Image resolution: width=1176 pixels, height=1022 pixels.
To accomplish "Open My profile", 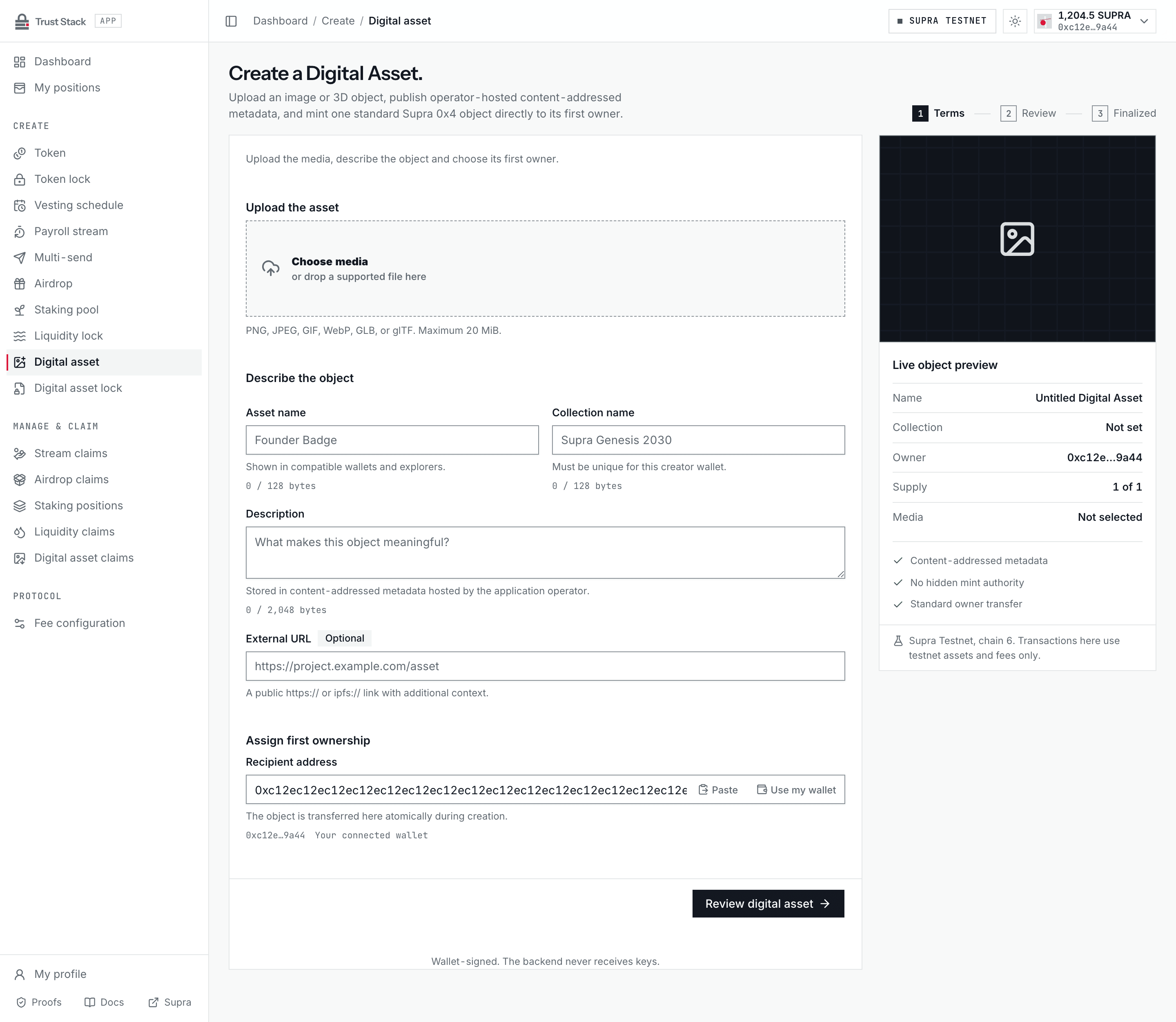I will [x=104, y=974].
